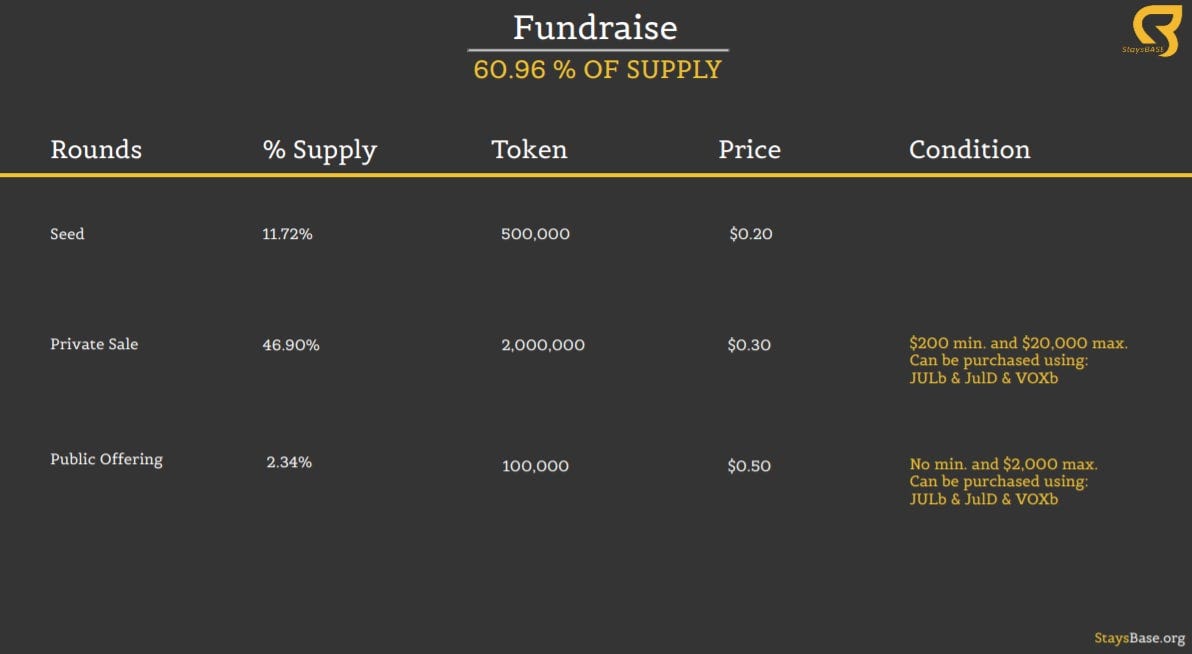Click the 500,000 seed token amount
This screenshot has height=654, width=1192.
coord(535,233)
